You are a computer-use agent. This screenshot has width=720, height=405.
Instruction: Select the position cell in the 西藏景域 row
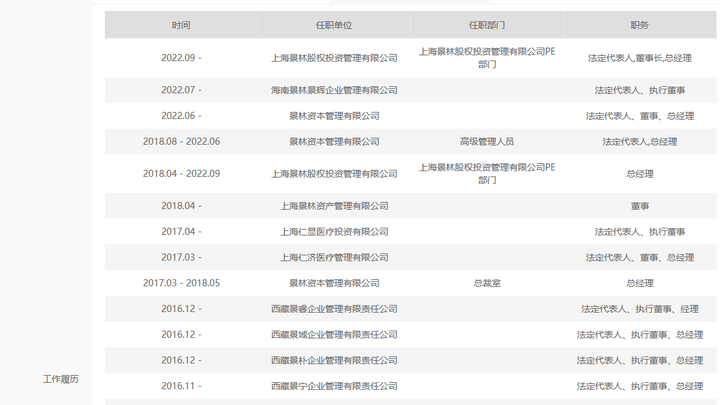click(x=640, y=334)
